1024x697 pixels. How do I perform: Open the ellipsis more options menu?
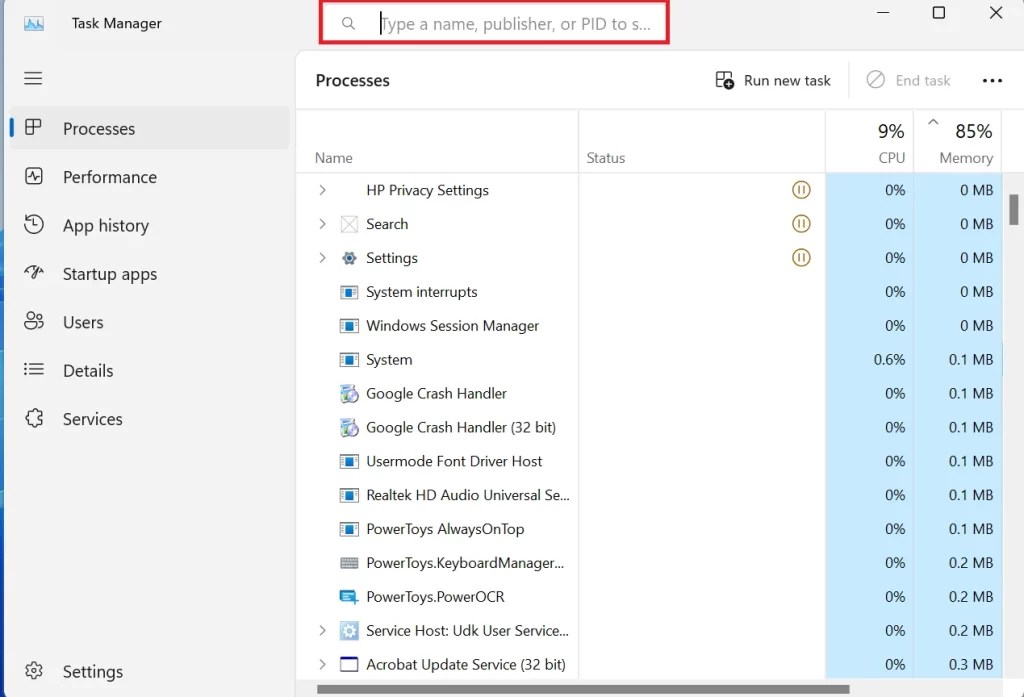point(991,80)
